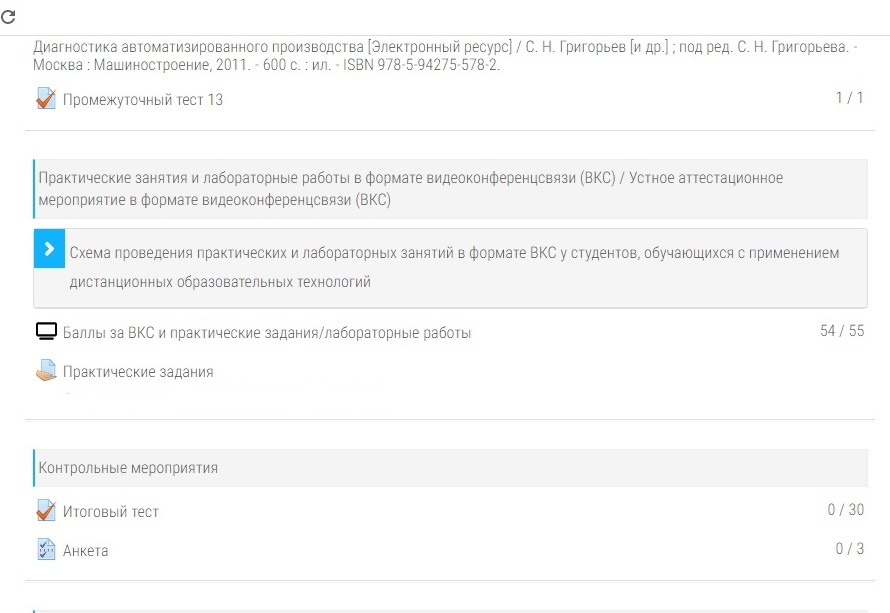890x613 pixels.
Task: Open Баллы за ВКС и практические задания
Action: click(x=267, y=333)
